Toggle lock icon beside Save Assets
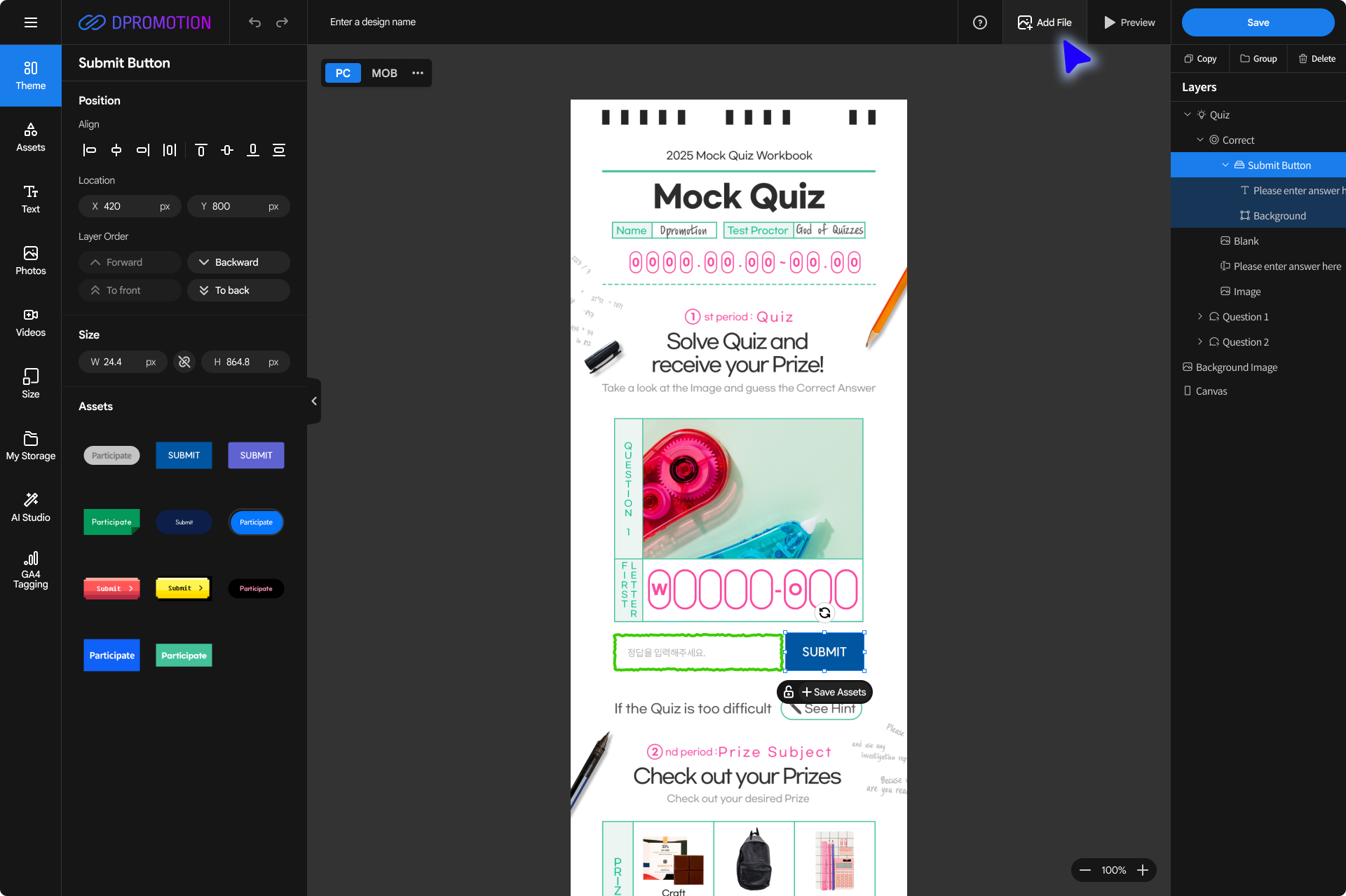Viewport: 1346px width, 896px height. click(789, 692)
